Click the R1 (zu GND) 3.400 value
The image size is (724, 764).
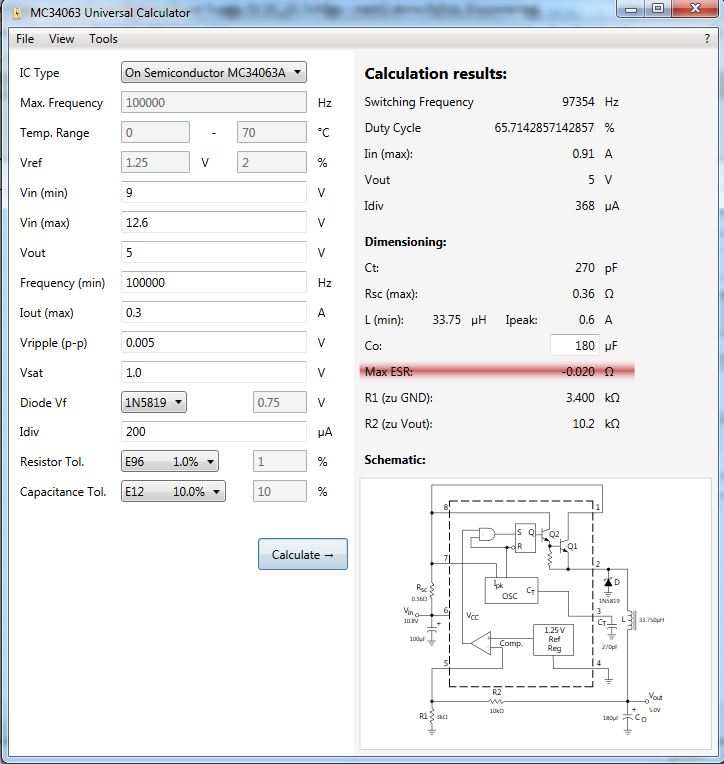pos(580,398)
